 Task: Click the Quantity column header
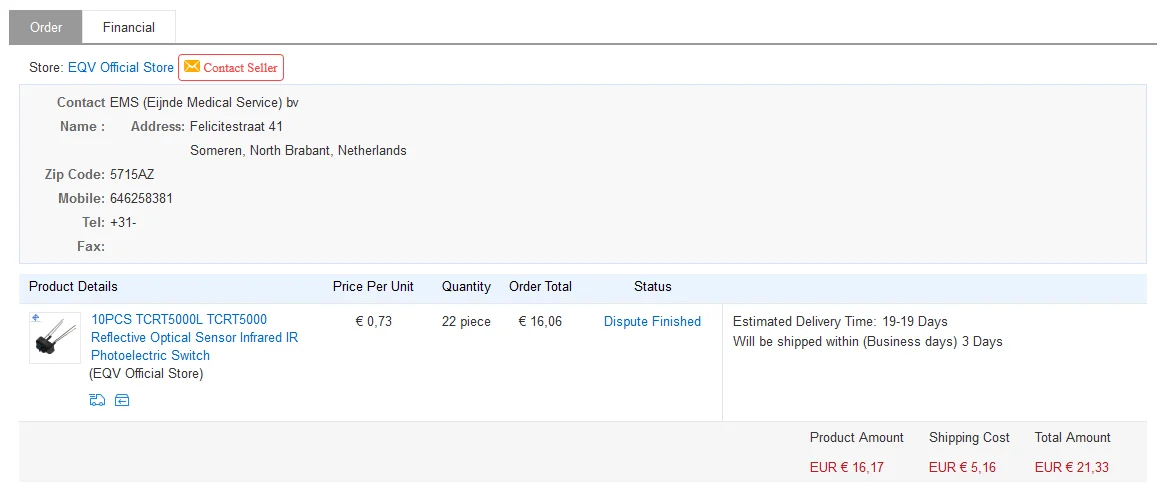[466, 286]
